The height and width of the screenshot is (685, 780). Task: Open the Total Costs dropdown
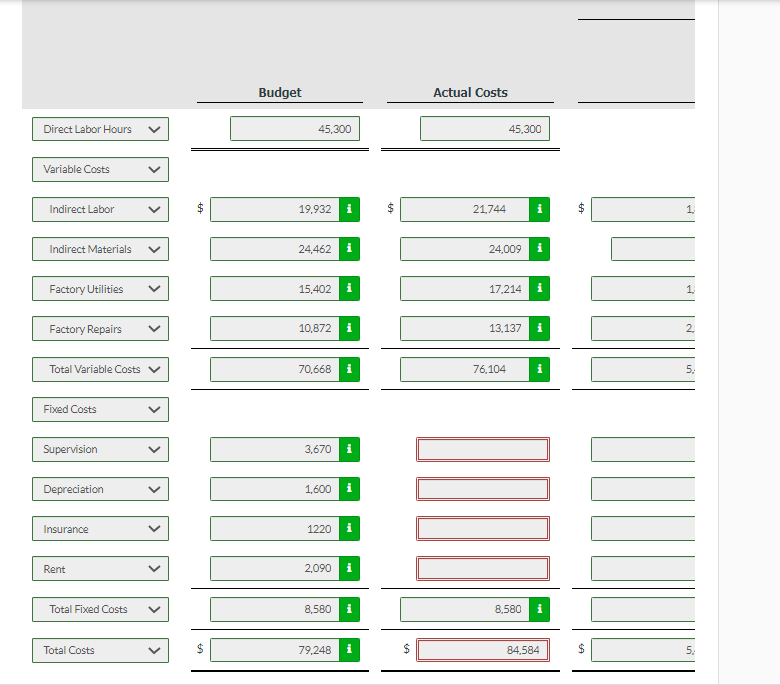[x=100, y=650]
